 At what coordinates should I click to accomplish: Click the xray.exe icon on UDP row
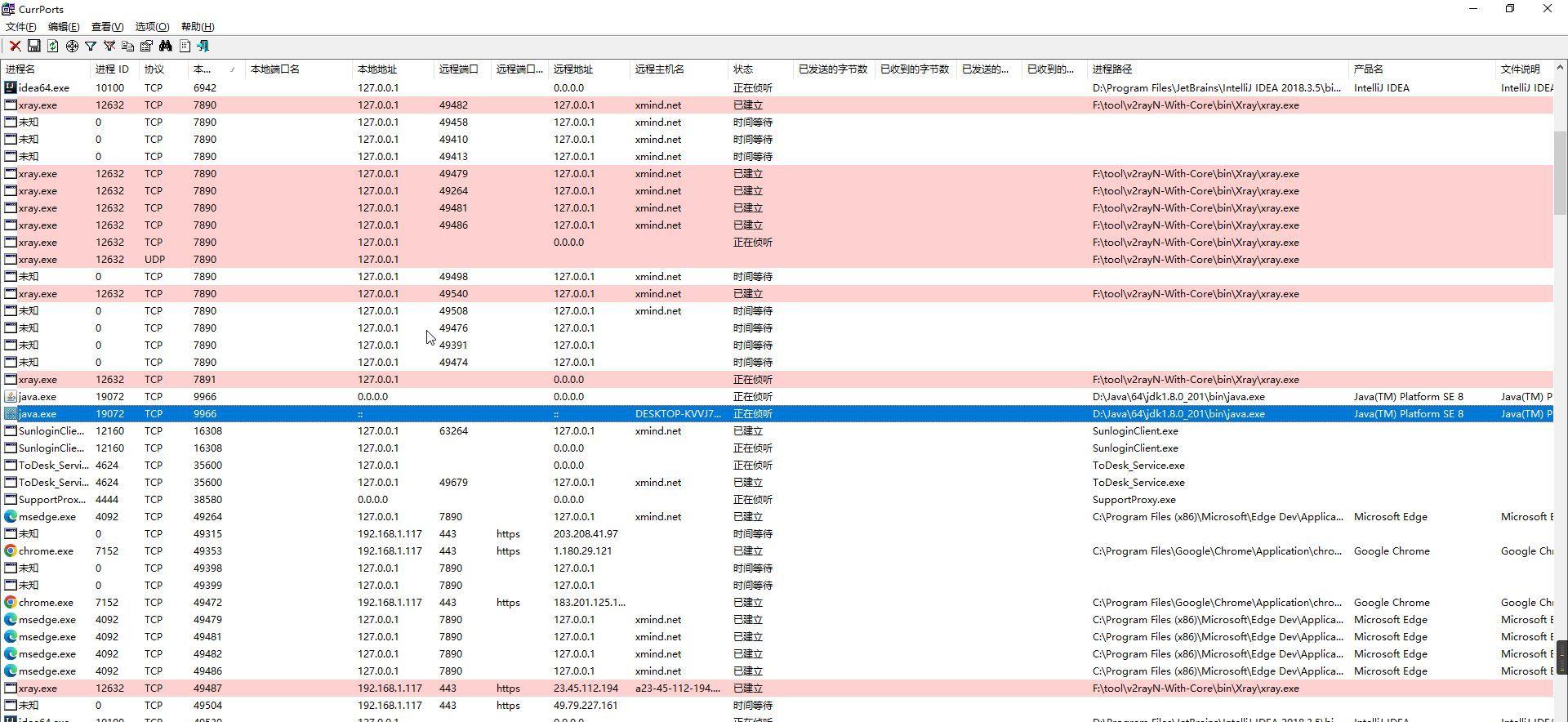[11, 259]
